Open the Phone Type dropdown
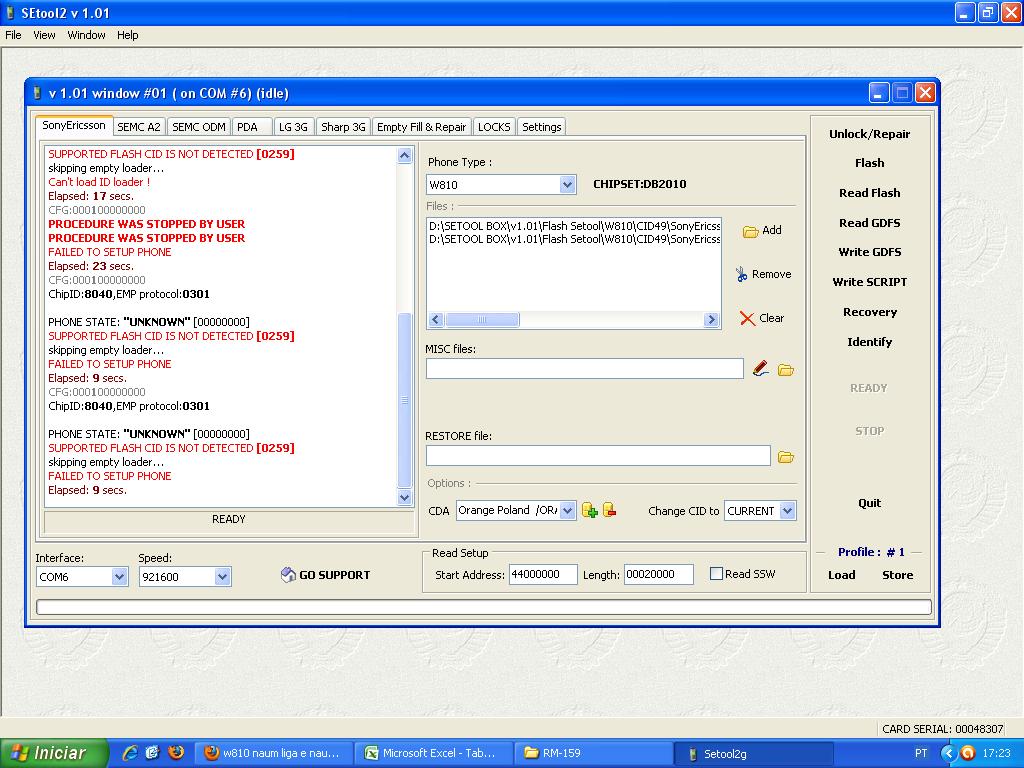This screenshot has height=768, width=1024. (567, 185)
